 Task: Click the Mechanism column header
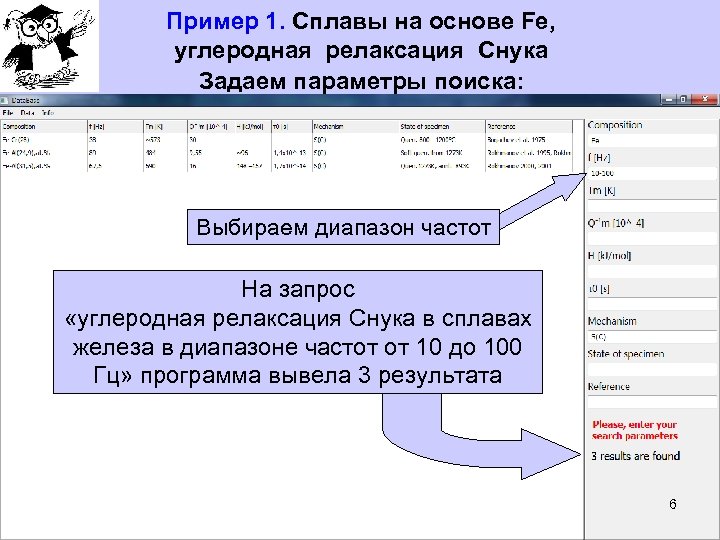(x=355, y=126)
